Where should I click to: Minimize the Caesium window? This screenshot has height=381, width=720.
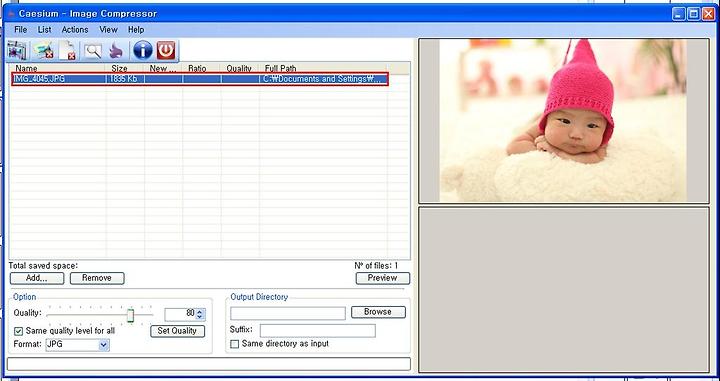pyautogui.click(x=679, y=14)
